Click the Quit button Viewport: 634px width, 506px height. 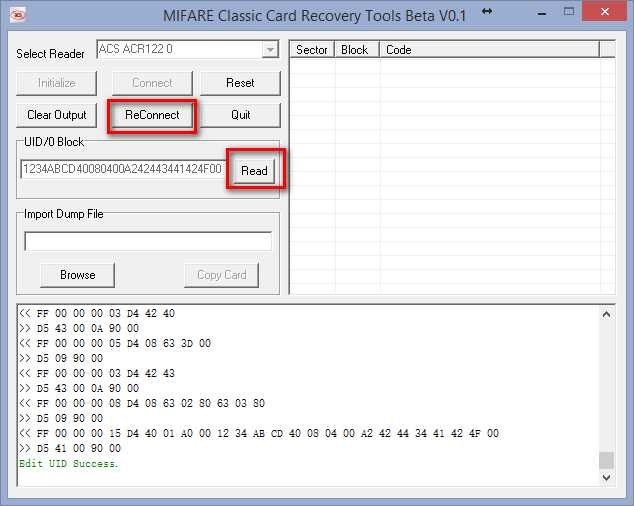coord(240,115)
